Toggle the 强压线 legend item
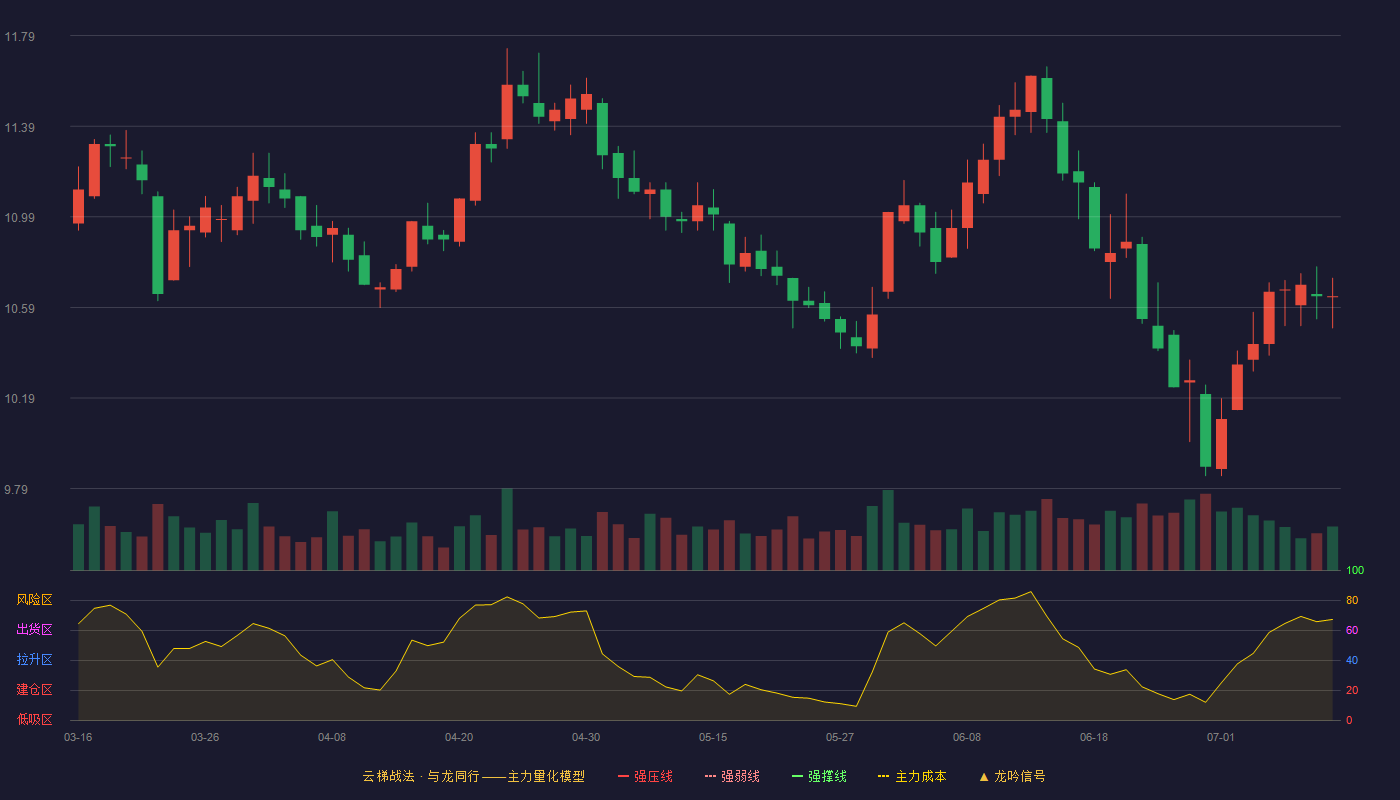 click(x=645, y=776)
